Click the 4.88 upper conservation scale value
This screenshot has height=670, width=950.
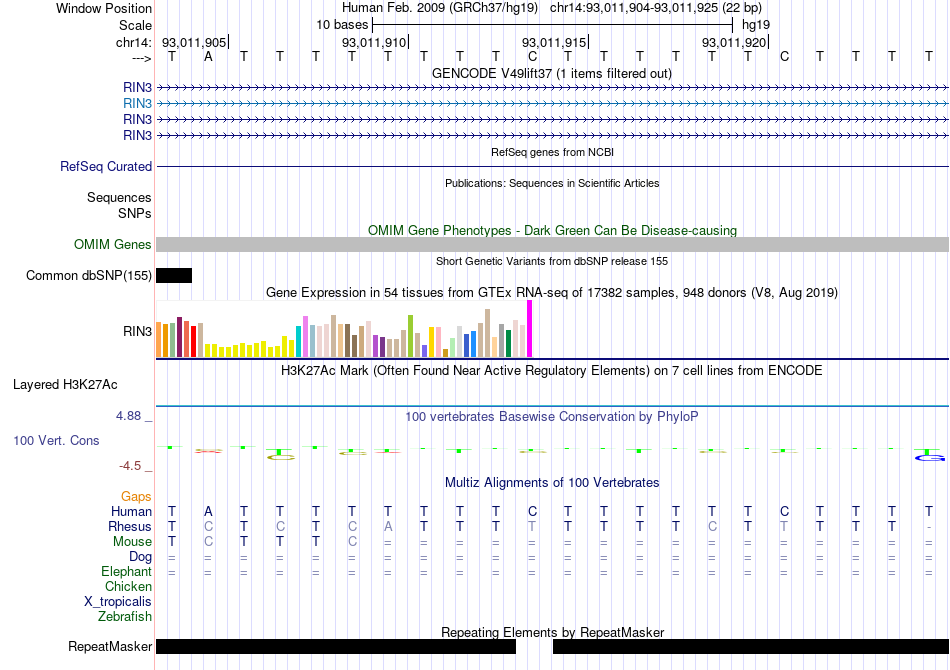coord(128,416)
